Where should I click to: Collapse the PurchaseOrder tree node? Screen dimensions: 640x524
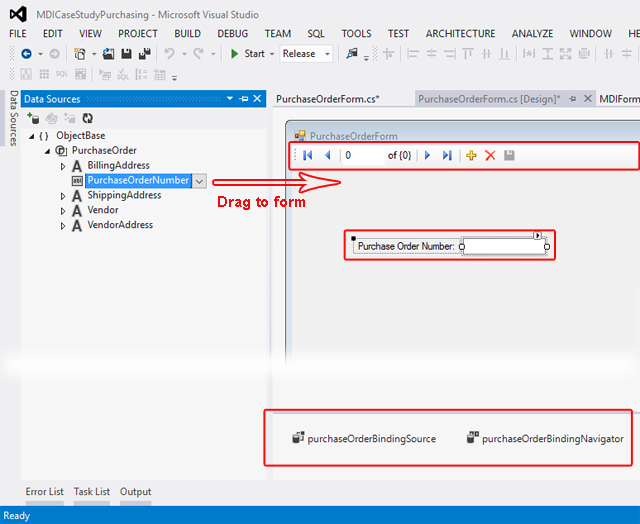(x=47, y=151)
